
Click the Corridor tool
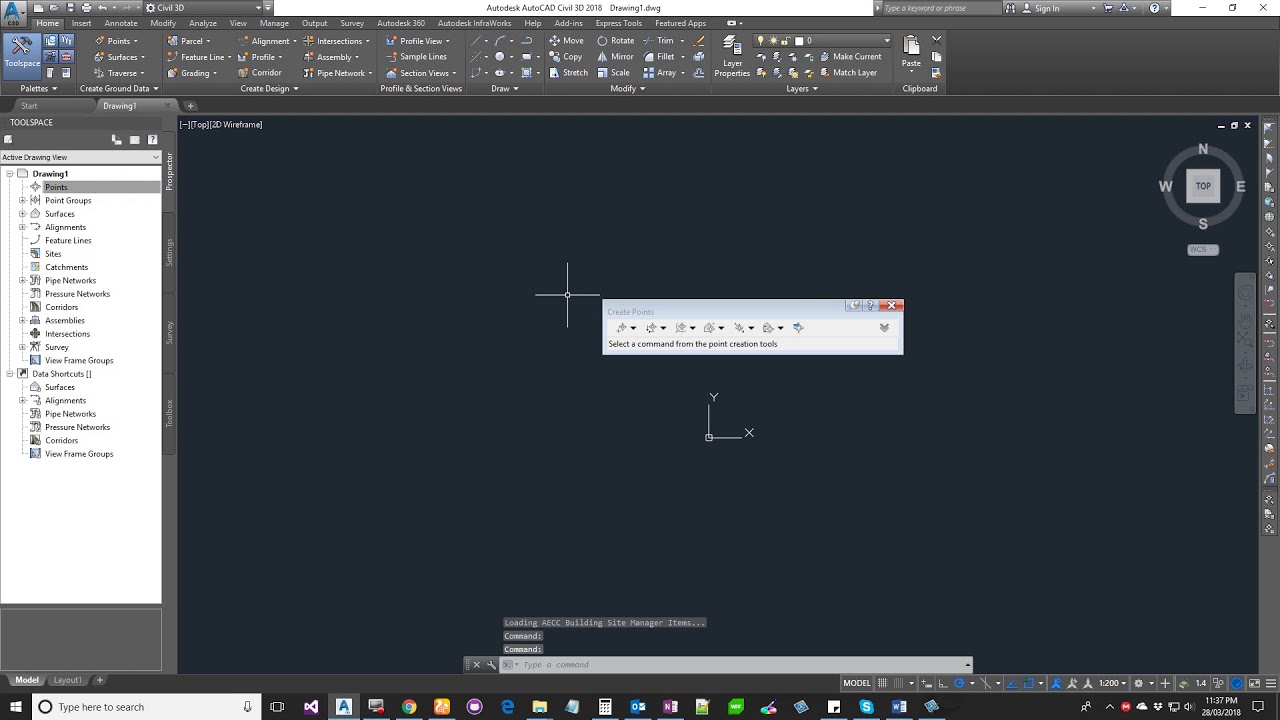pos(259,73)
